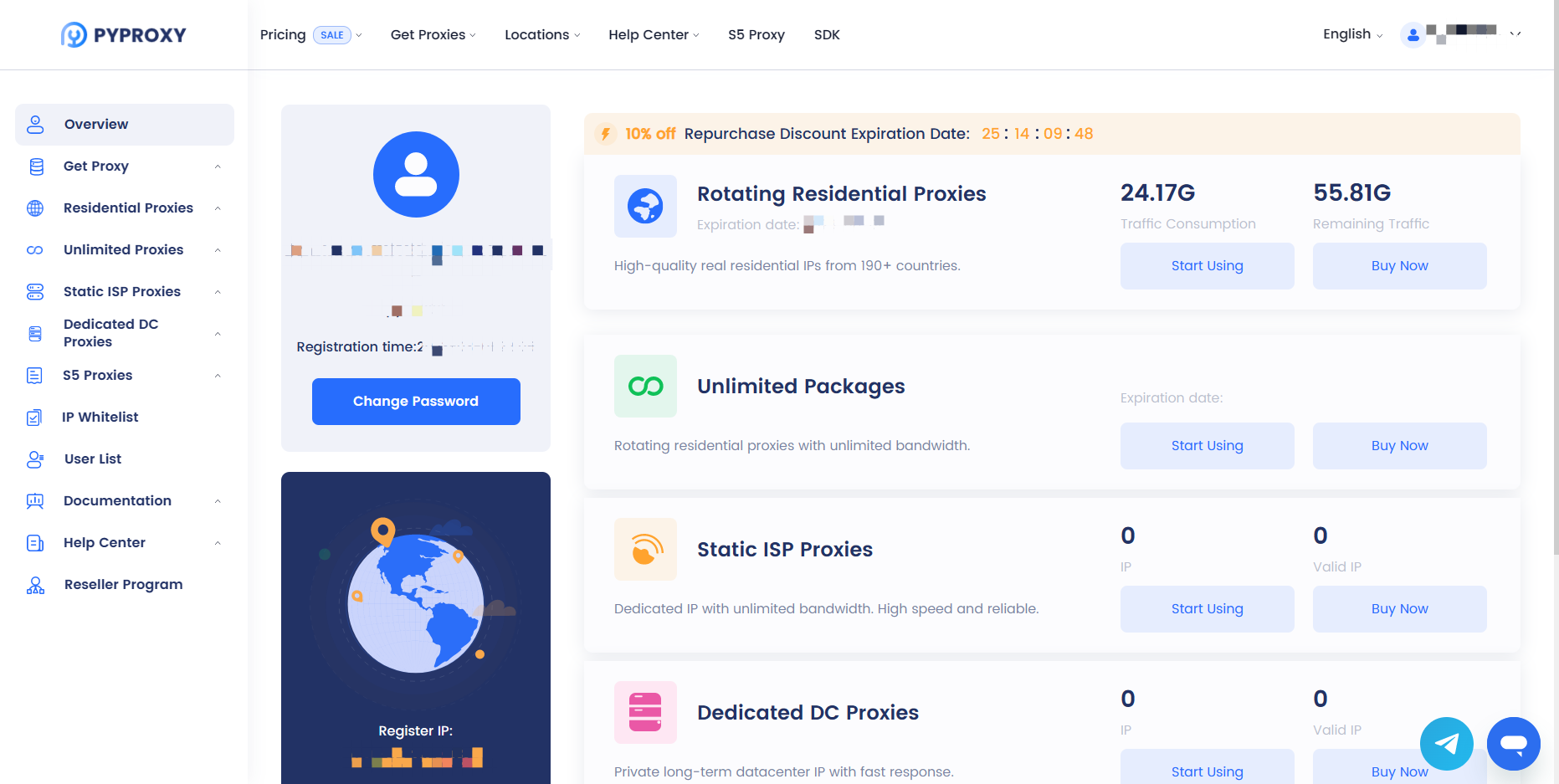Open the English language dropdown

click(x=1352, y=34)
